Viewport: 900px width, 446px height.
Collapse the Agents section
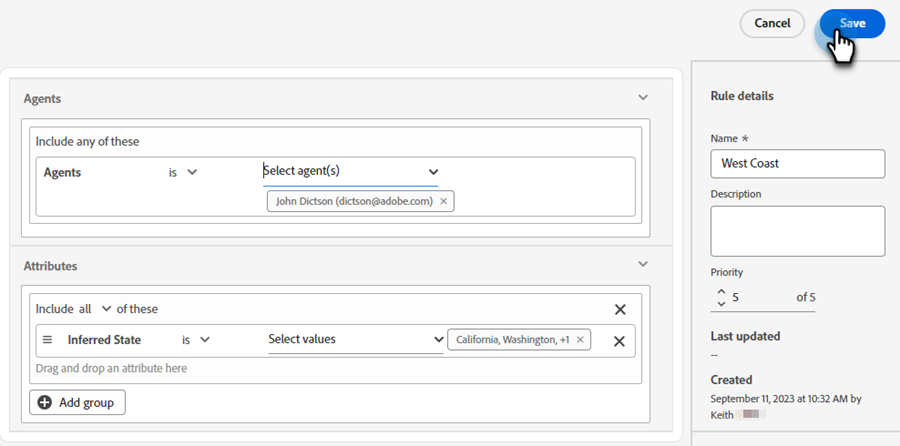(643, 98)
